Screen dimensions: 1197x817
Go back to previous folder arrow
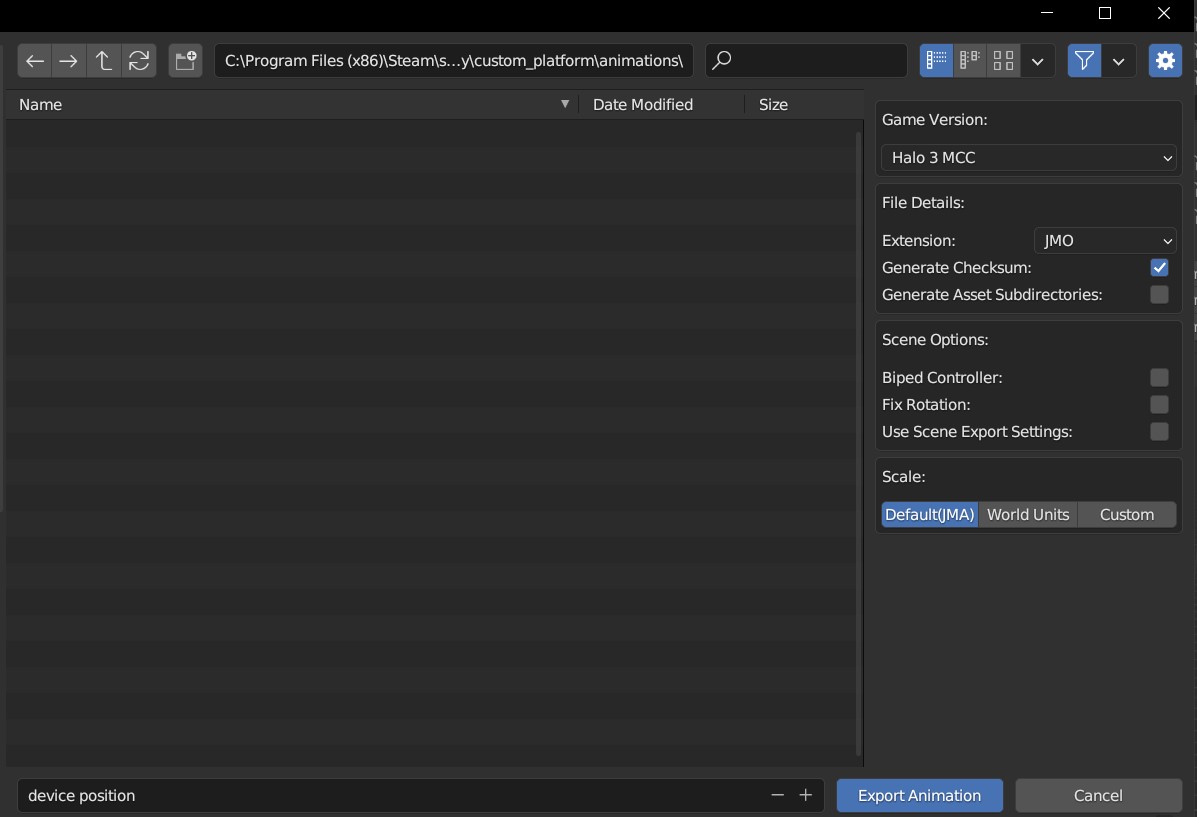tap(34, 60)
